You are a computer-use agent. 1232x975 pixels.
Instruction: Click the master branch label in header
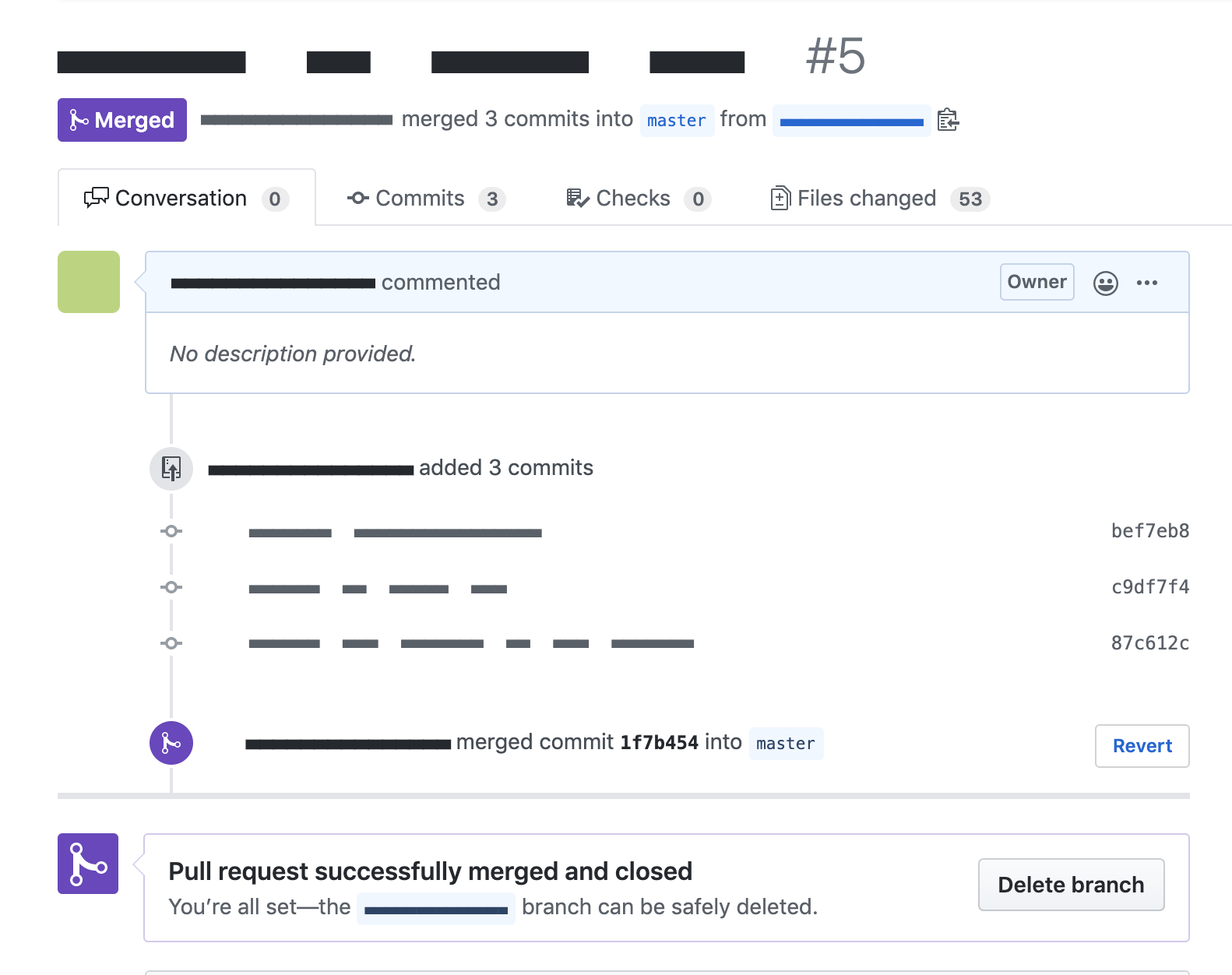(677, 121)
